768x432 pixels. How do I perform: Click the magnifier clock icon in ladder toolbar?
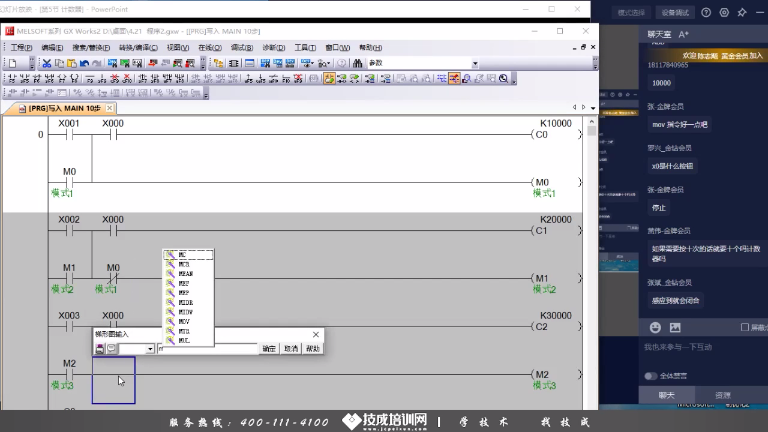click(503, 78)
